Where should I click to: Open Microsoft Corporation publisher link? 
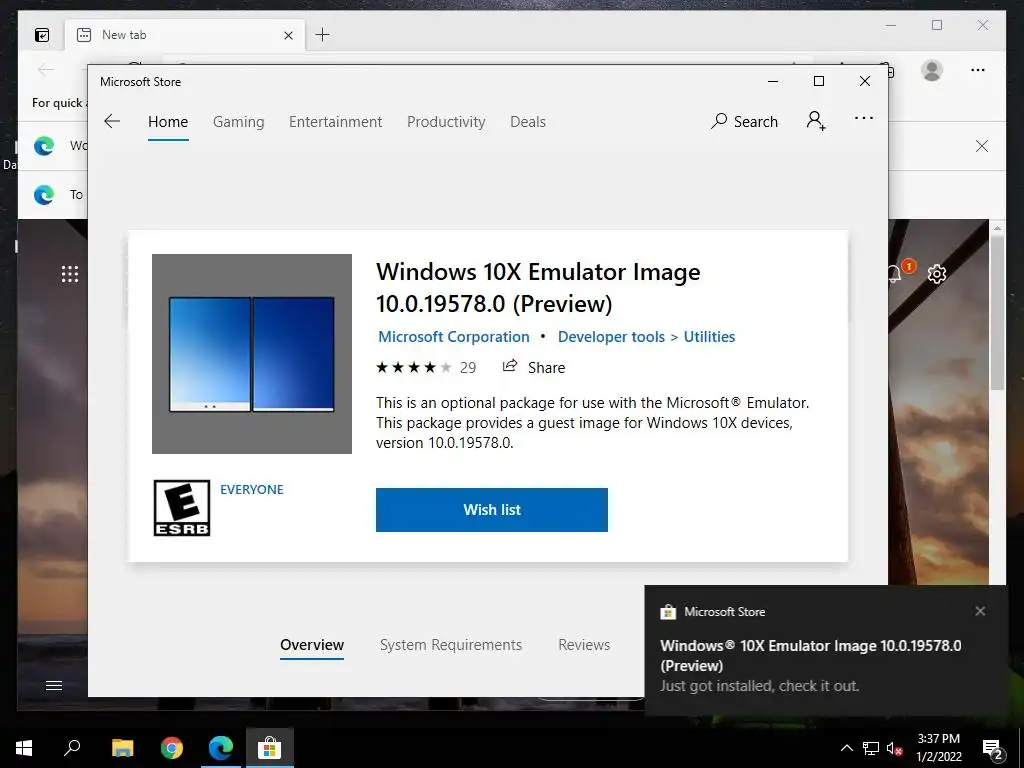click(x=454, y=336)
